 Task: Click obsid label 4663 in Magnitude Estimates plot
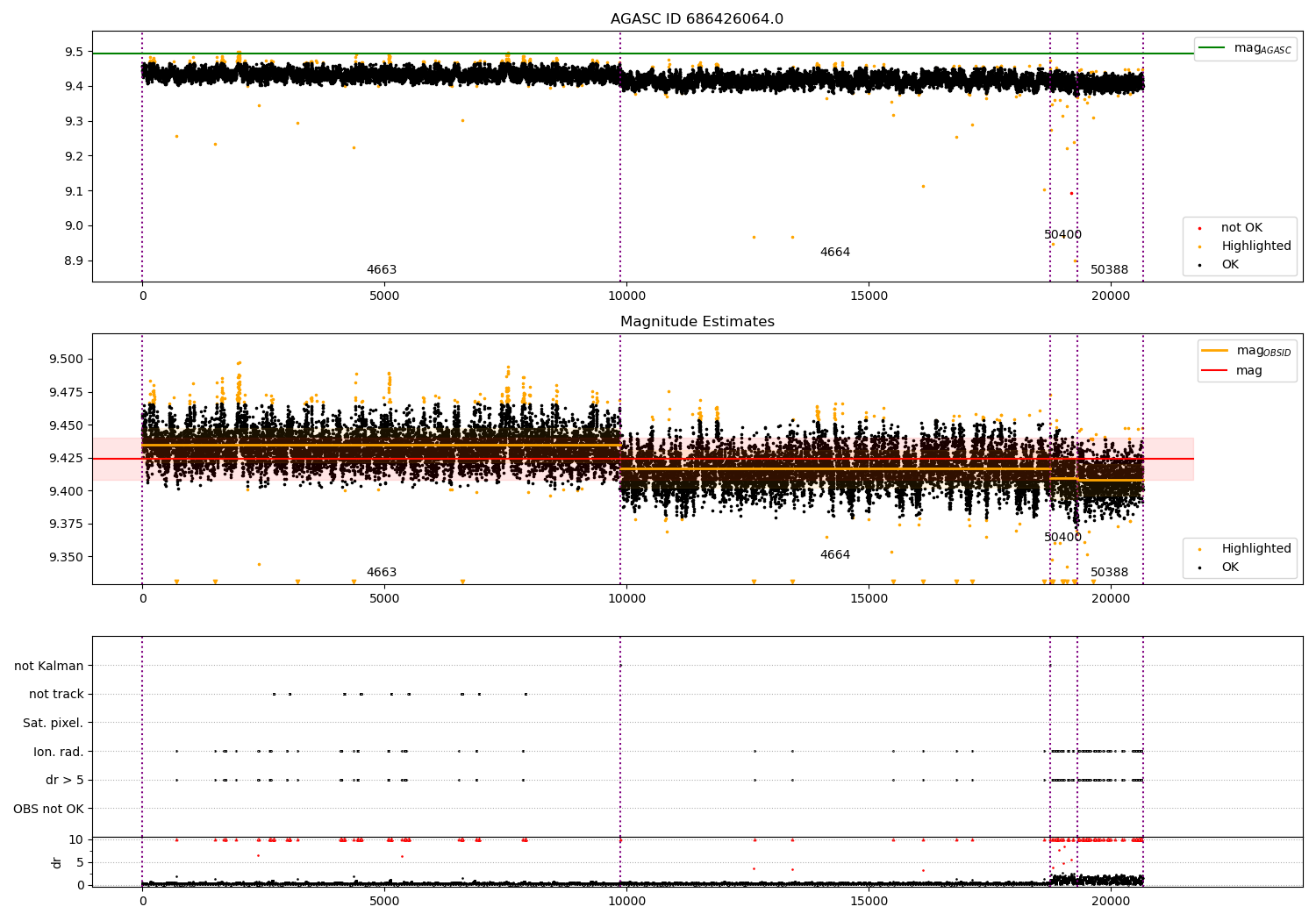pos(382,573)
